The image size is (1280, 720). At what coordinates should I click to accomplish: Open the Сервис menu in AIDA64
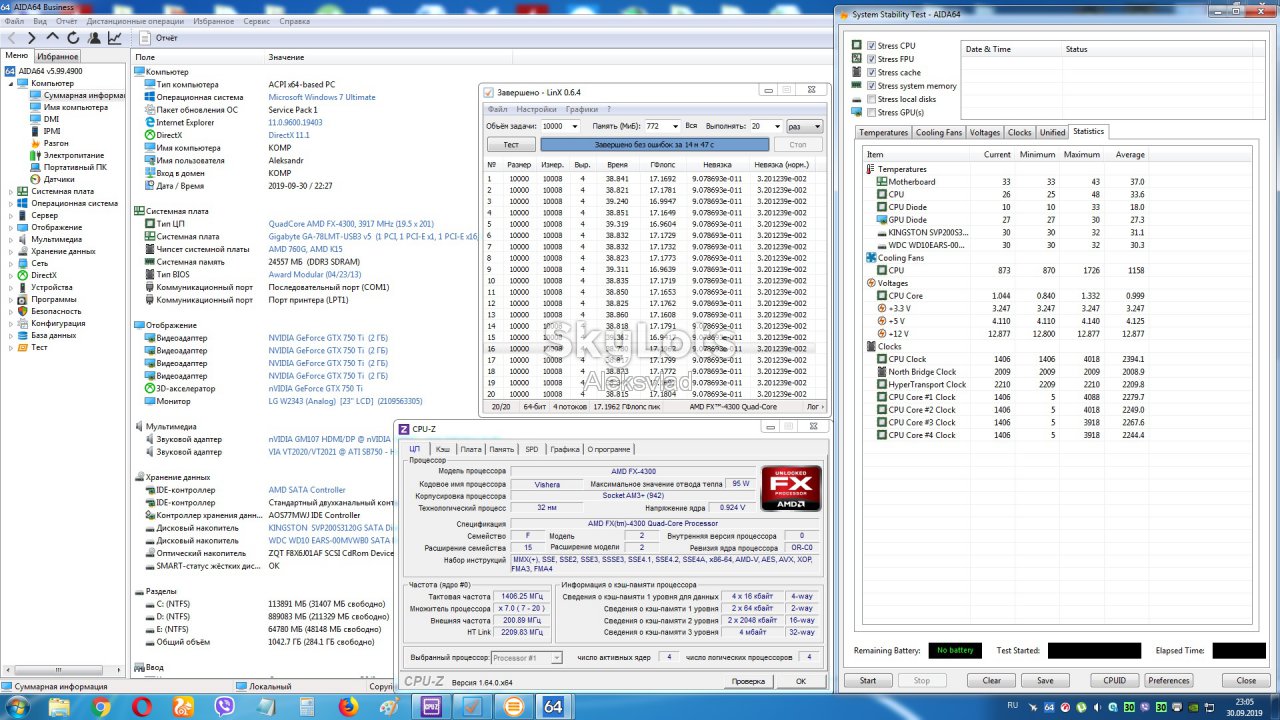tap(256, 20)
